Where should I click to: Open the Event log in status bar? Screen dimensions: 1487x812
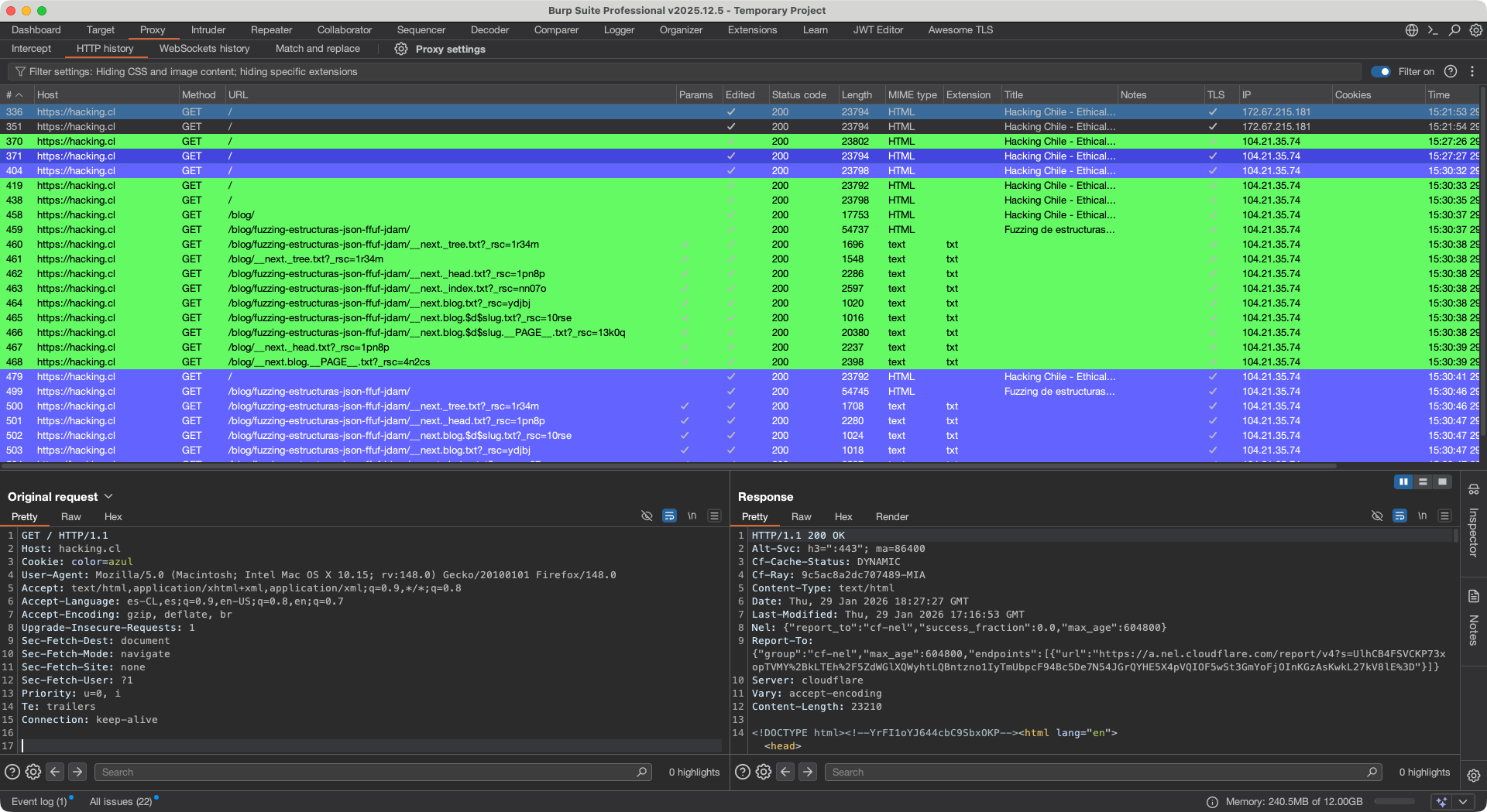[39, 801]
